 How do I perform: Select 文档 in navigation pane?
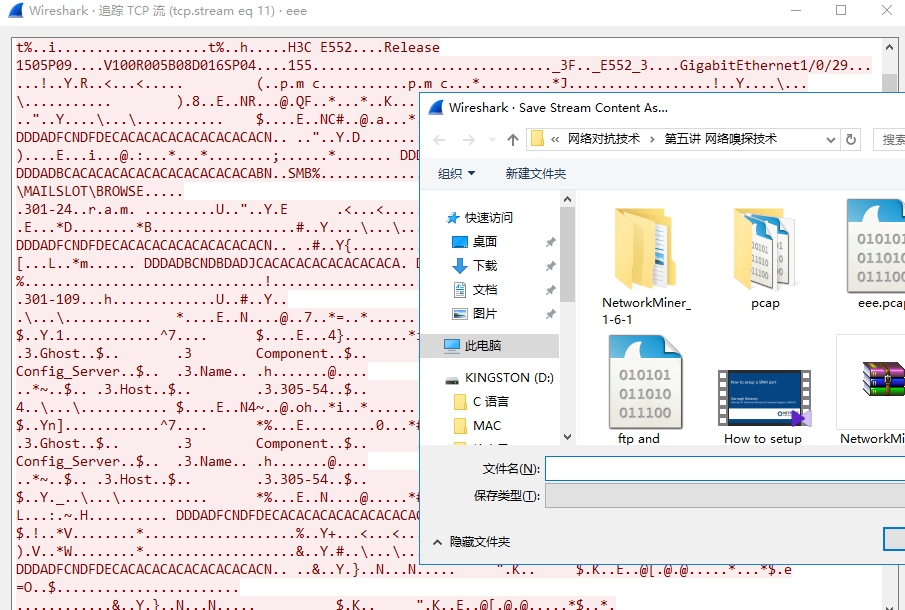(x=474, y=290)
